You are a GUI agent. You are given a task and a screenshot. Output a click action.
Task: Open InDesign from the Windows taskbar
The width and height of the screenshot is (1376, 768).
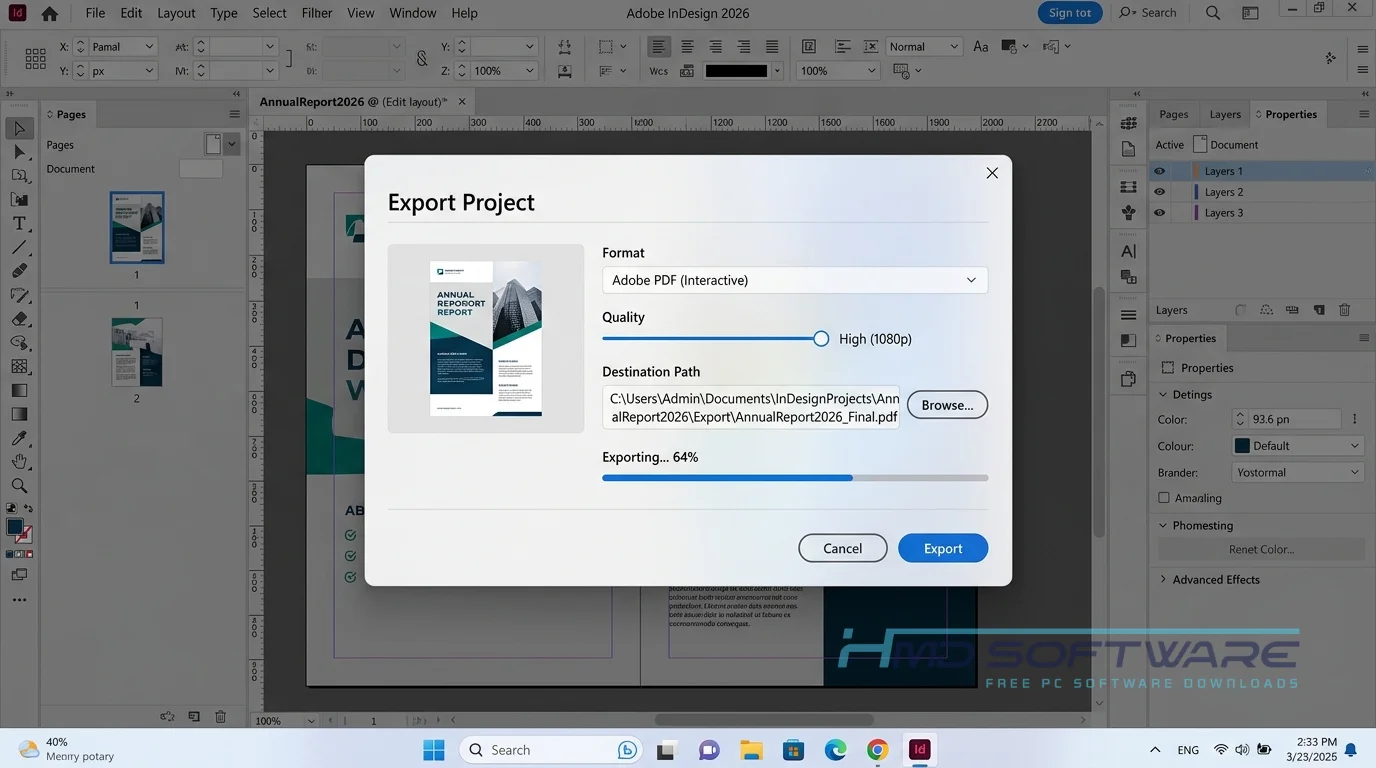tap(919, 749)
